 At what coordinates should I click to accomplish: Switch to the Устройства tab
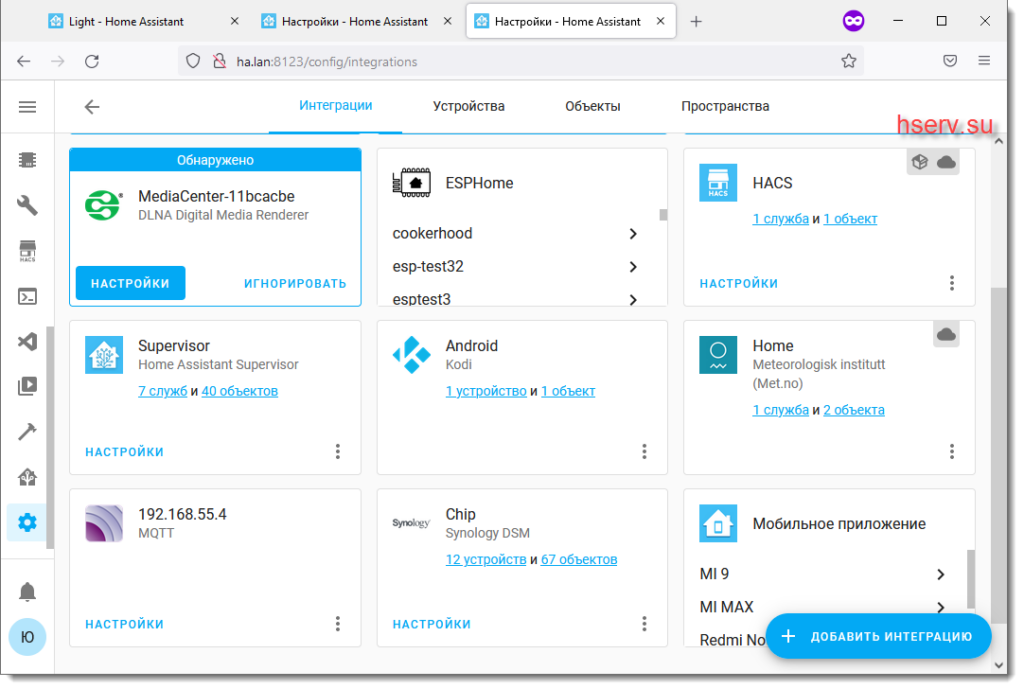pos(468,106)
